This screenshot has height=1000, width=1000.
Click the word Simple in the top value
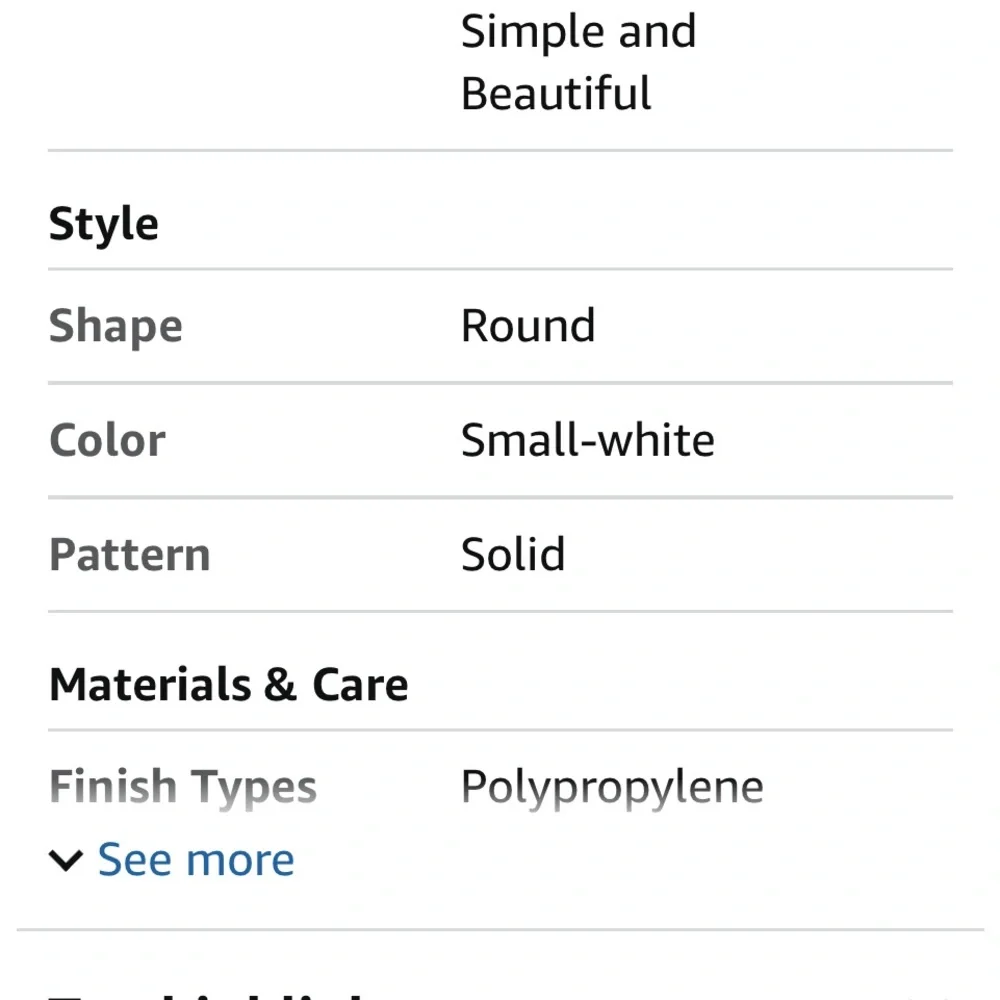pos(531,32)
